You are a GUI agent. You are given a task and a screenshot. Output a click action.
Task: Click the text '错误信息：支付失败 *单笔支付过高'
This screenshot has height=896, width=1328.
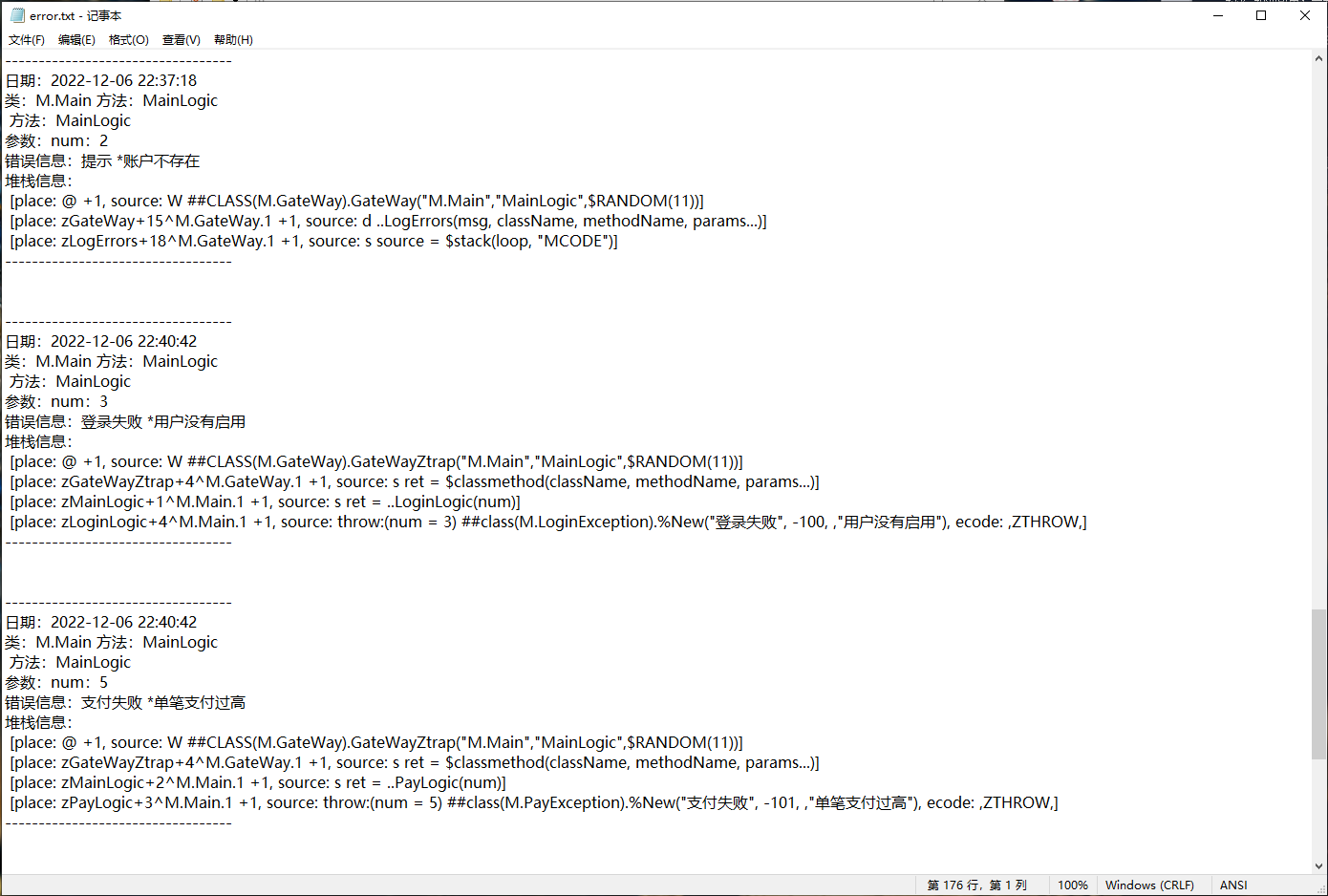pyautogui.click(x=125, y=702)
